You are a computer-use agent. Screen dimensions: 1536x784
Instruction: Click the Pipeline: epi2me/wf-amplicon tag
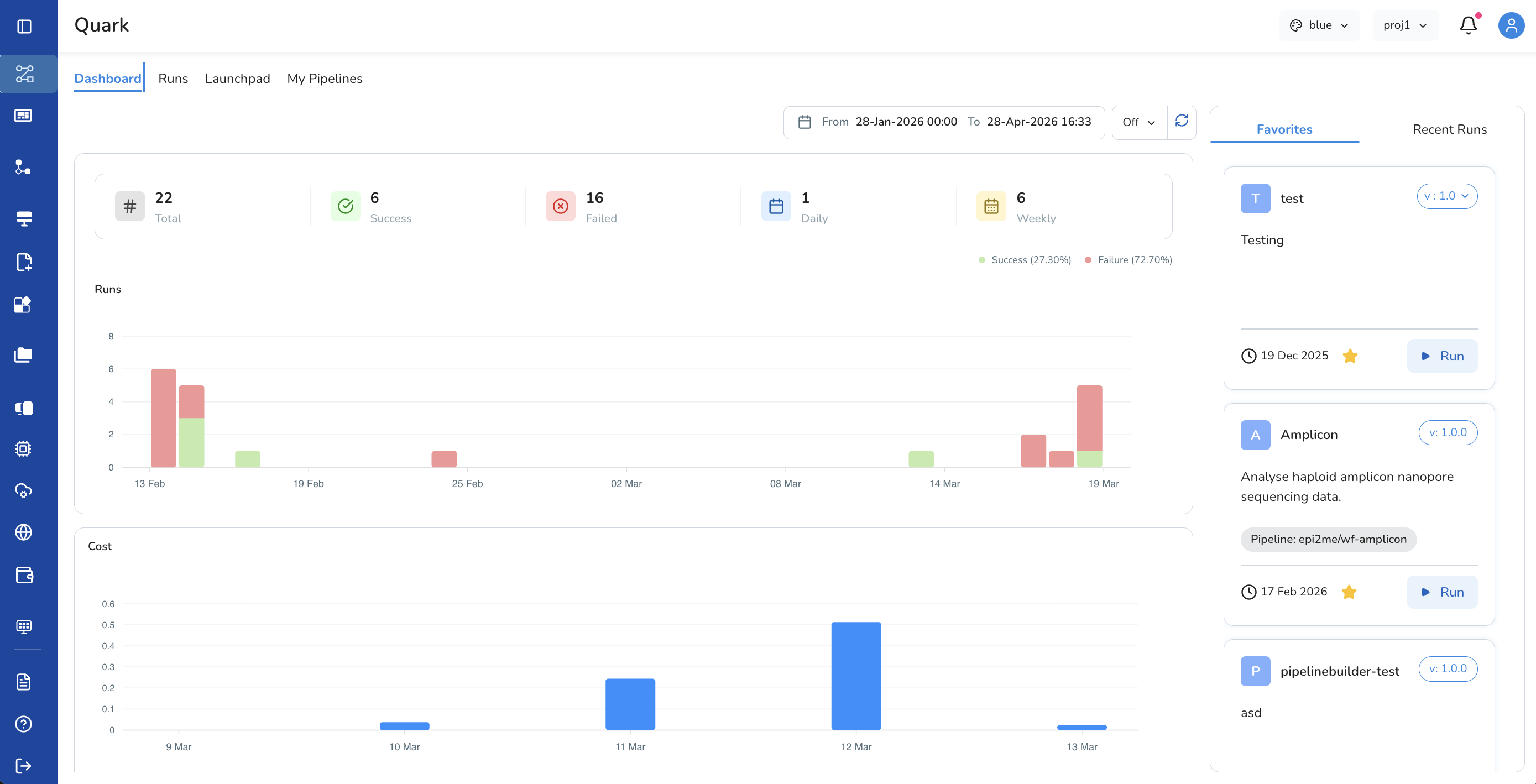[x=1329, y=540]
